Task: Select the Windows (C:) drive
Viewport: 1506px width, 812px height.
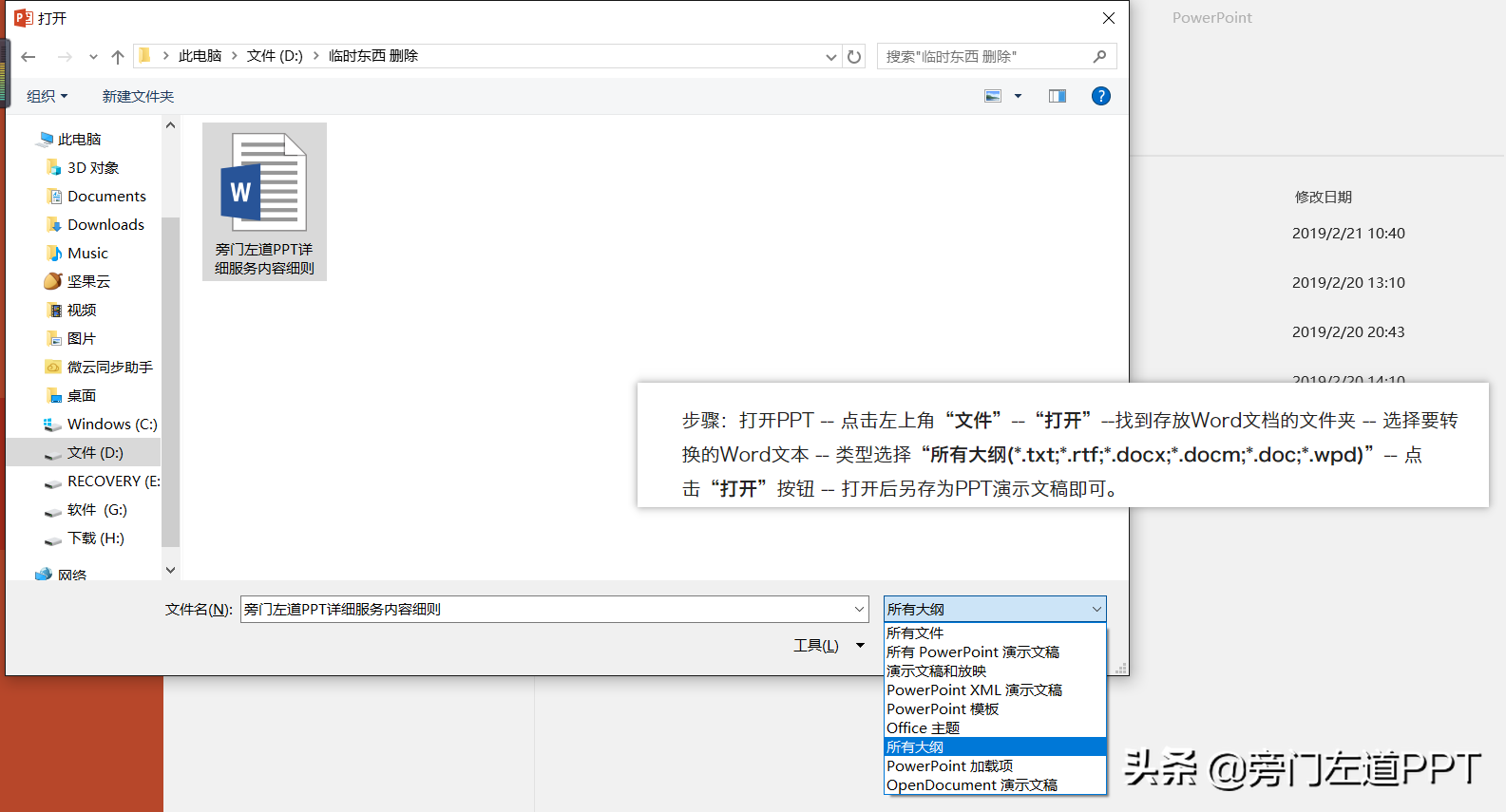Action: [x=111, y=424]
